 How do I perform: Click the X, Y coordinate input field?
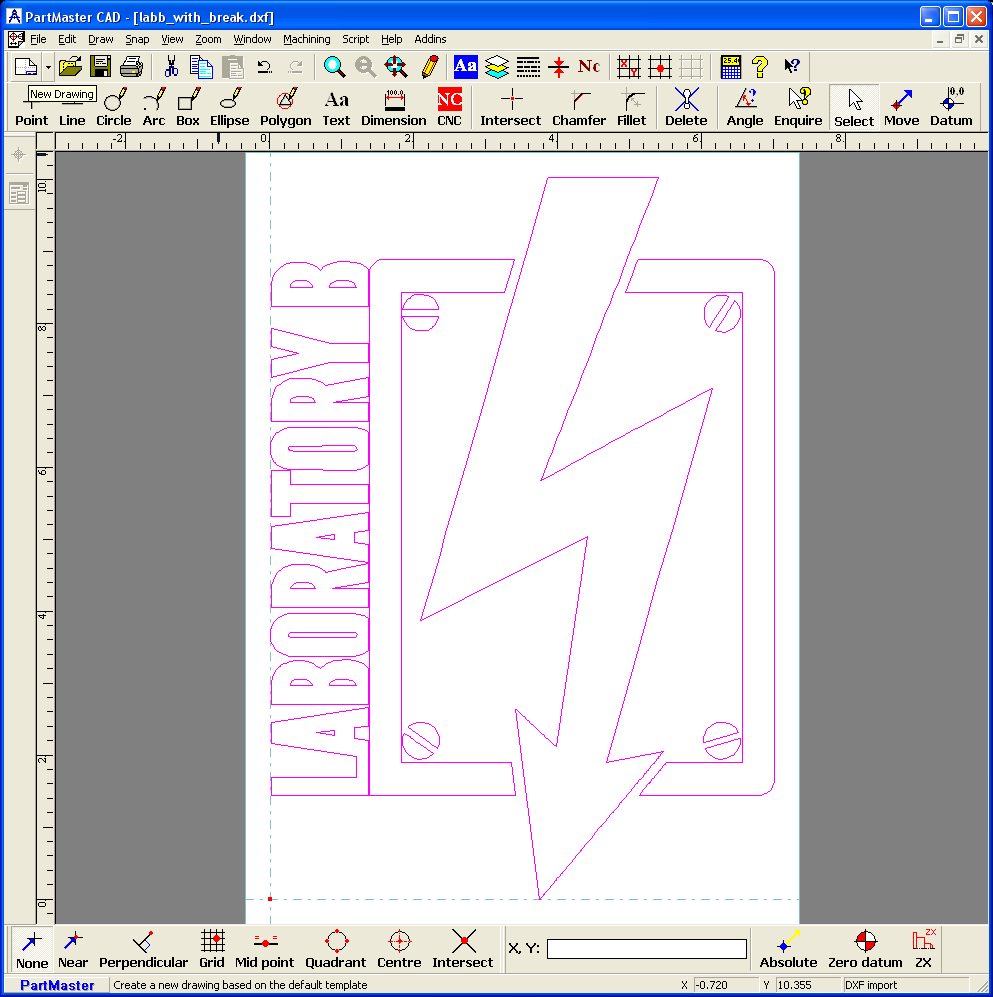point(647,949)
